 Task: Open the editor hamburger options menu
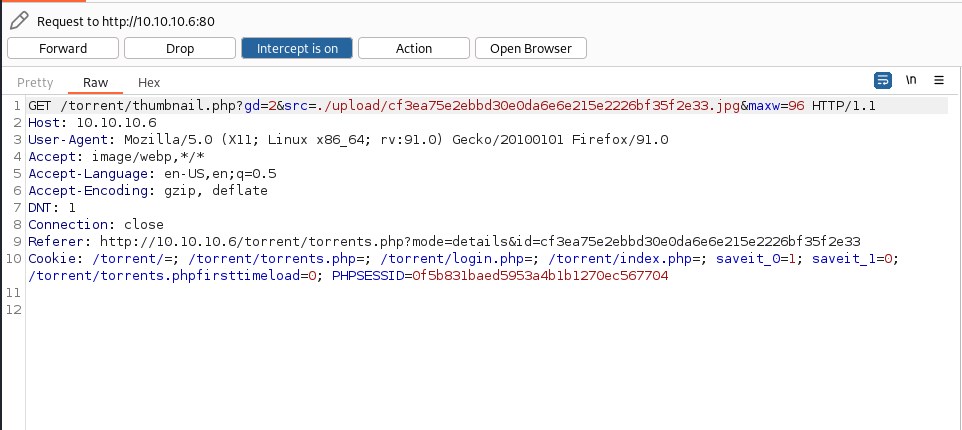[939, 81]
